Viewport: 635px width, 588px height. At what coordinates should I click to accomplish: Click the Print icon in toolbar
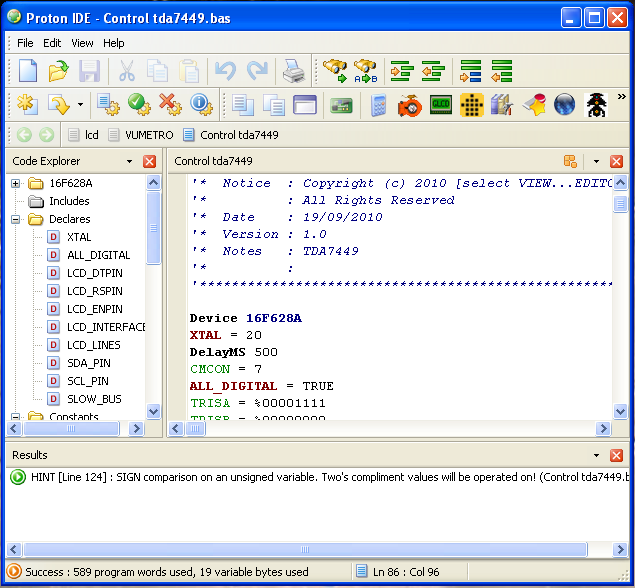point(292,71)
